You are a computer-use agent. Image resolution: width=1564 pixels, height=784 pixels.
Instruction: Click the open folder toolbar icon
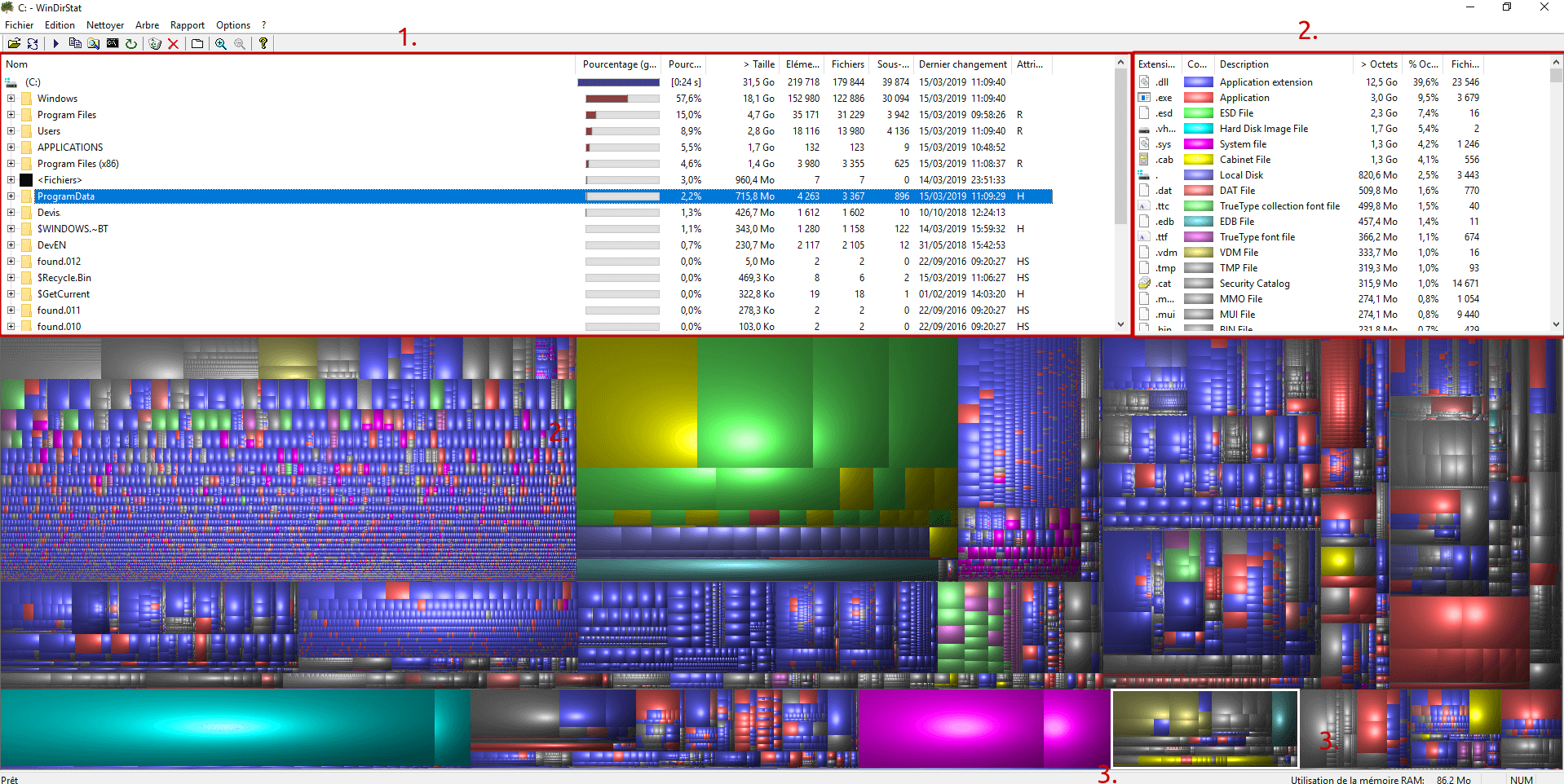tap(14, 44)
